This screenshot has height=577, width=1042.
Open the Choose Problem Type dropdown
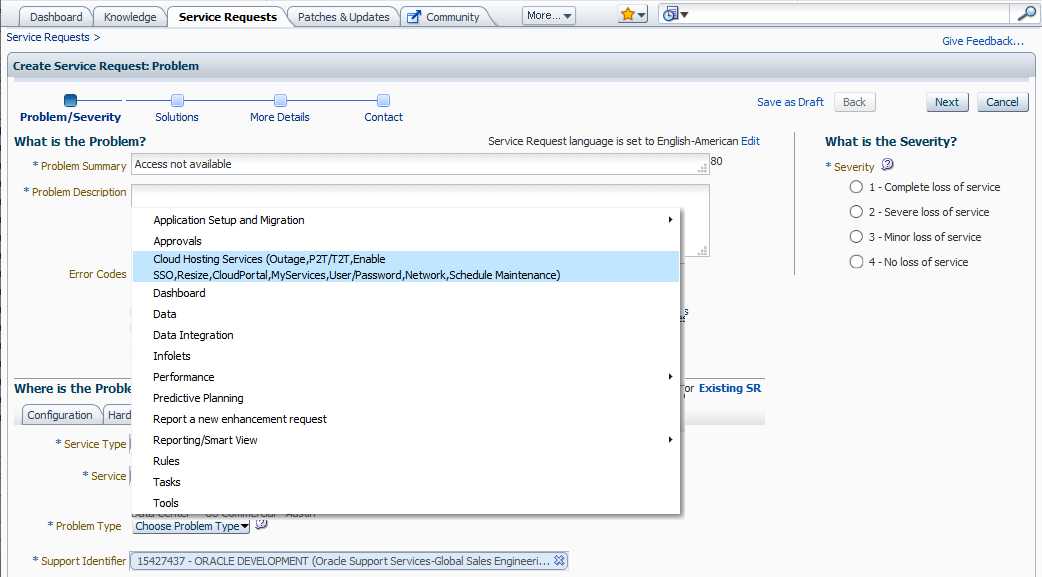click(191, 526)
